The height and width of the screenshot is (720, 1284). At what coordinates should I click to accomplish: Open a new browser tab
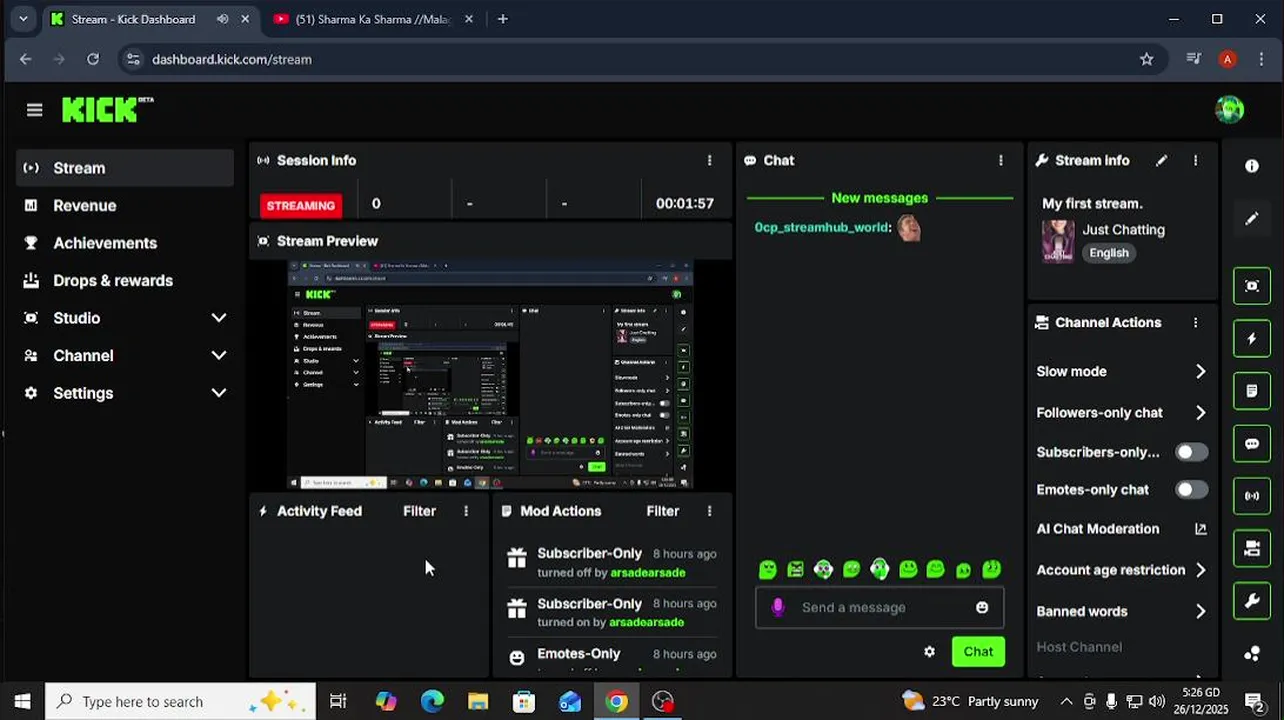pos(503,19)
